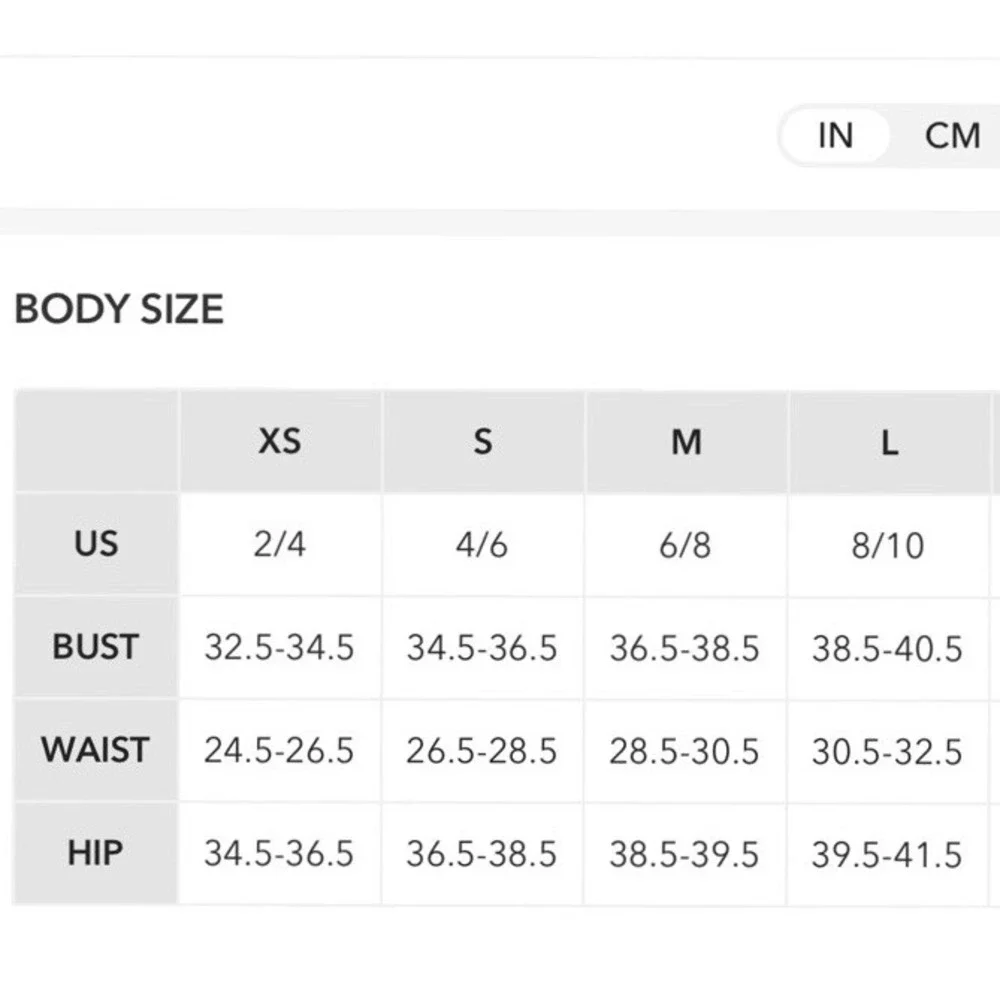Select the 8/10 US size cell

(888, 545)
